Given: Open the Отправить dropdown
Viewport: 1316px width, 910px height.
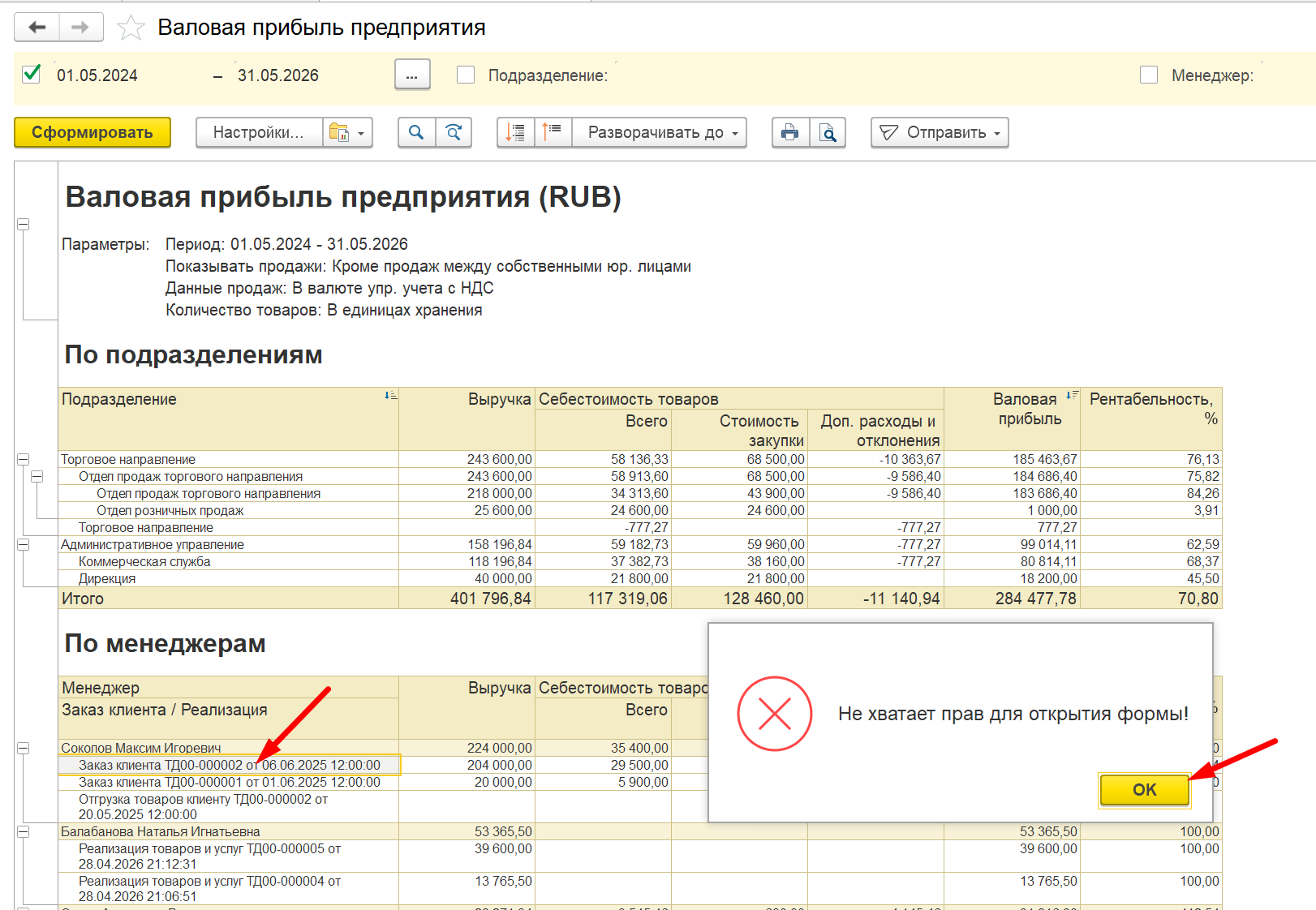Looking at the screenshot, I should click(x=940, y=132).
